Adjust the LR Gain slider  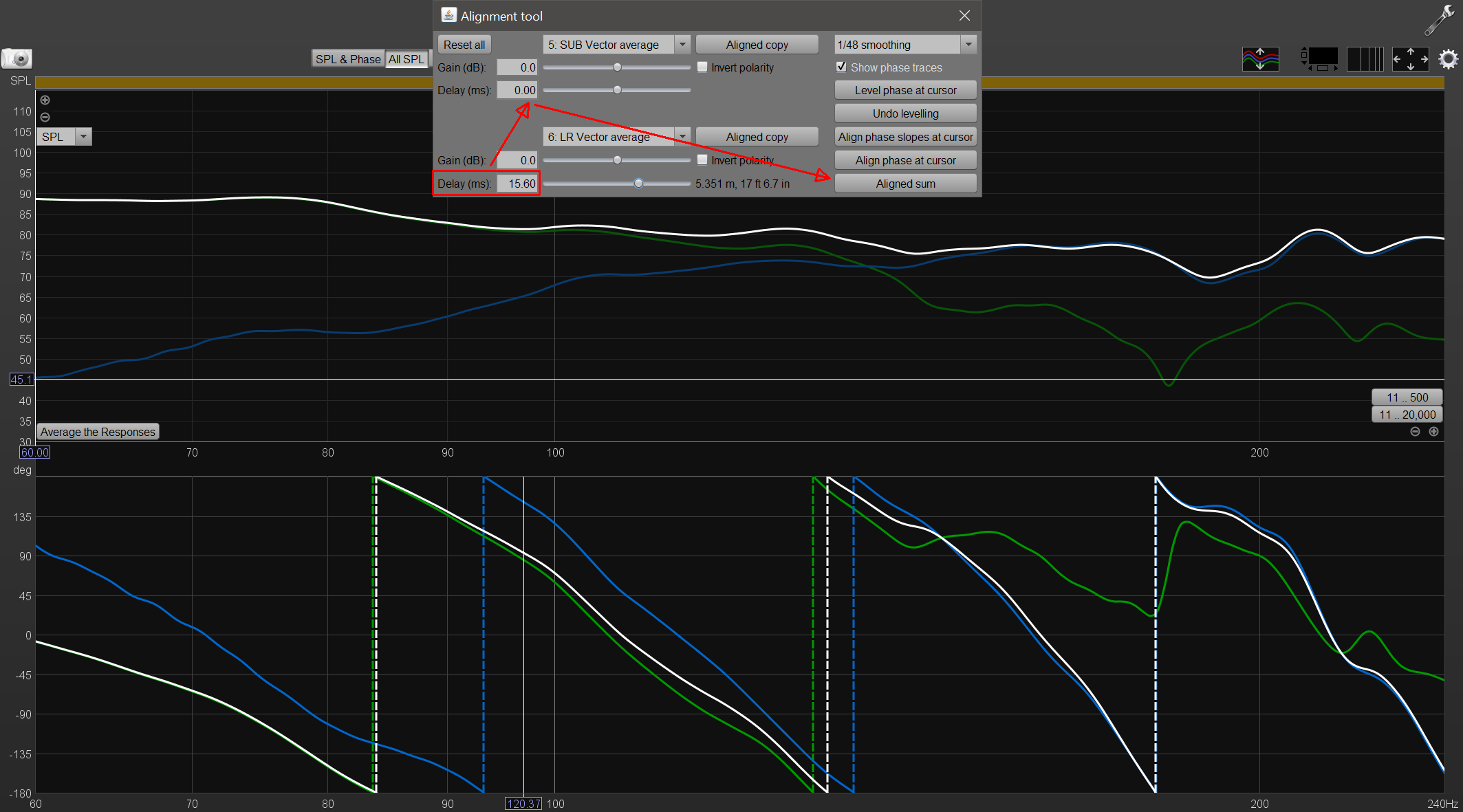[x=617, y=160]
